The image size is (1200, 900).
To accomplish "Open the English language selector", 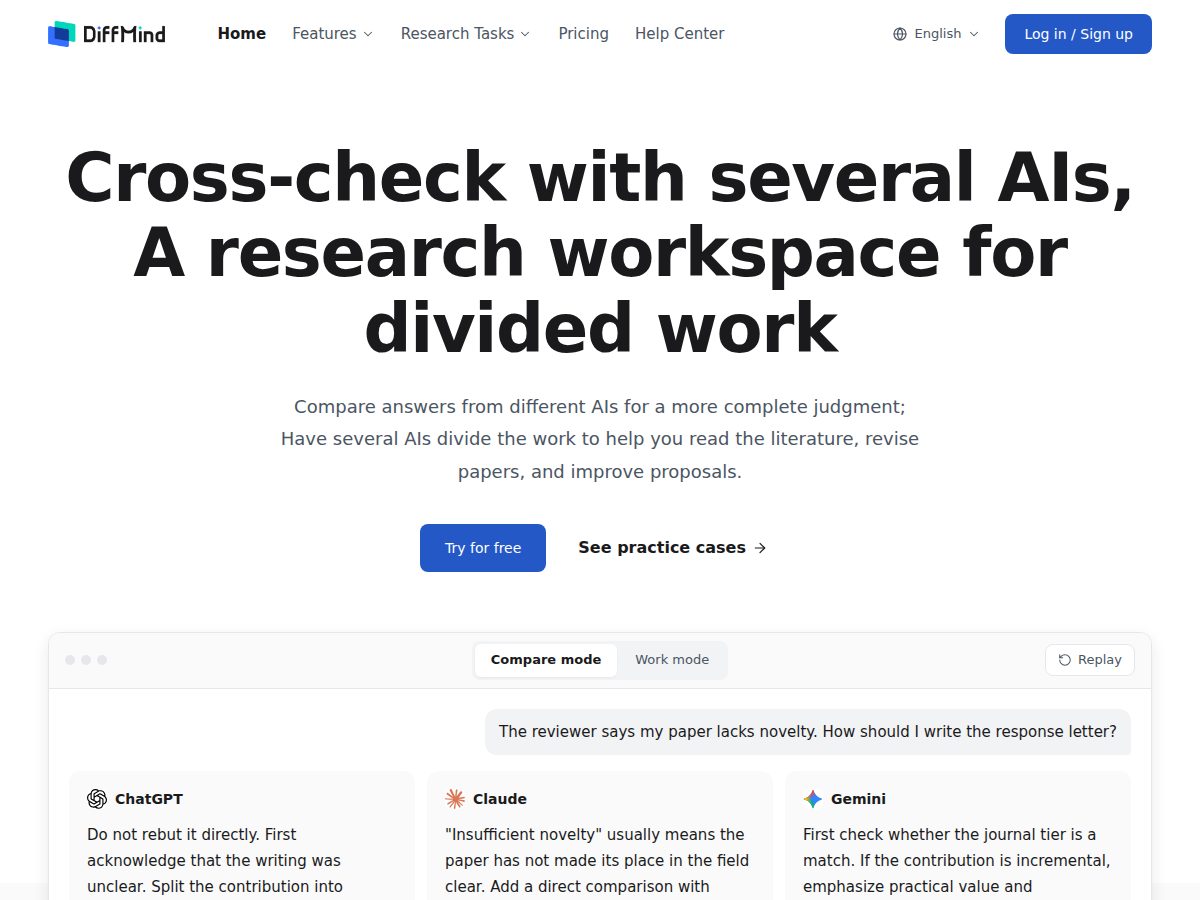I will (x=936, y=34).
